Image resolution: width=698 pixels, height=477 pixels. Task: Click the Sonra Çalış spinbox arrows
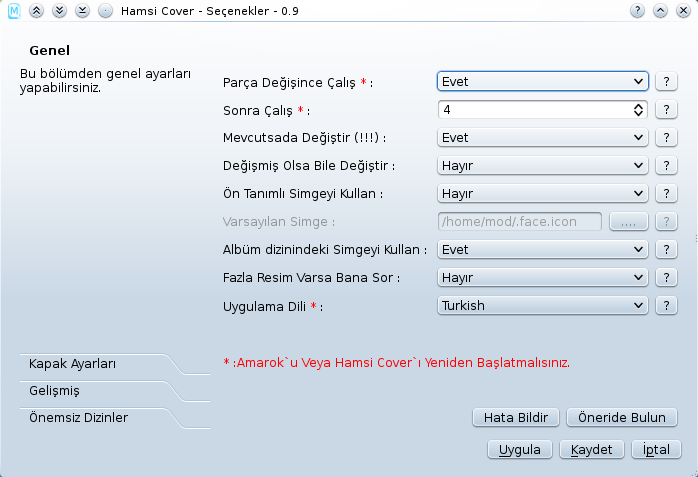point(638,109)
